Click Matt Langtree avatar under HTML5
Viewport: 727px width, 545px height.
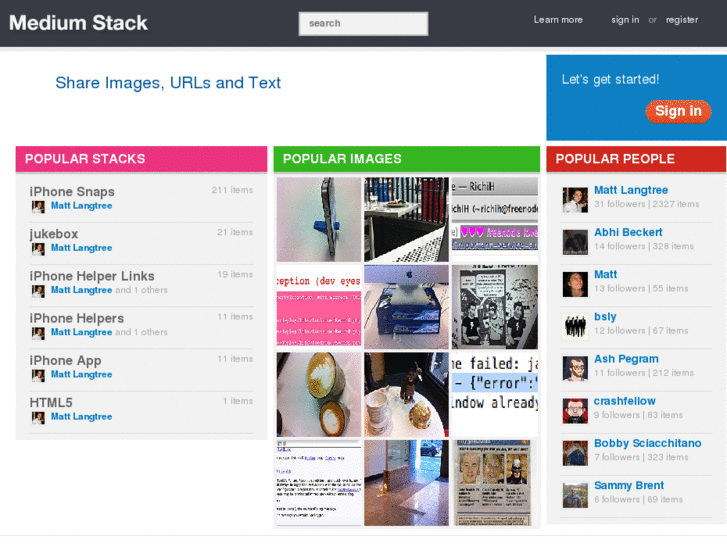[x=38, y=418]
